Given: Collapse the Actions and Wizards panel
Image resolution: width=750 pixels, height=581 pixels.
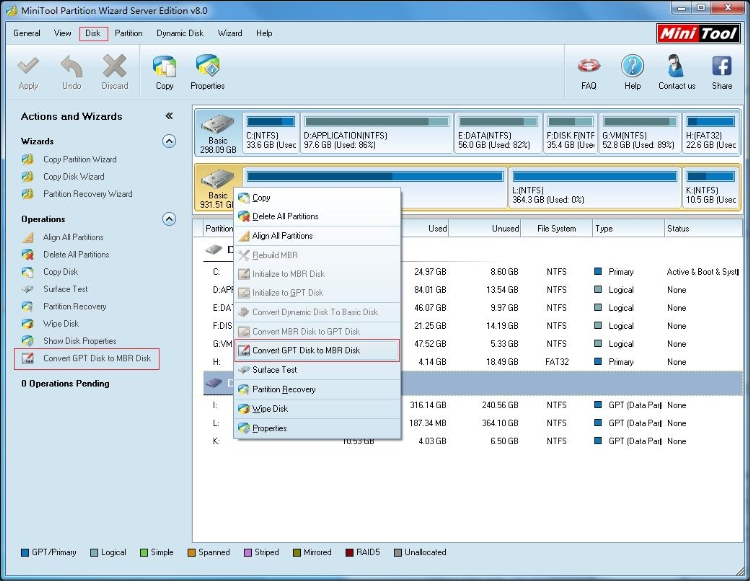Looking at the screenshot, I should (169, 116).
